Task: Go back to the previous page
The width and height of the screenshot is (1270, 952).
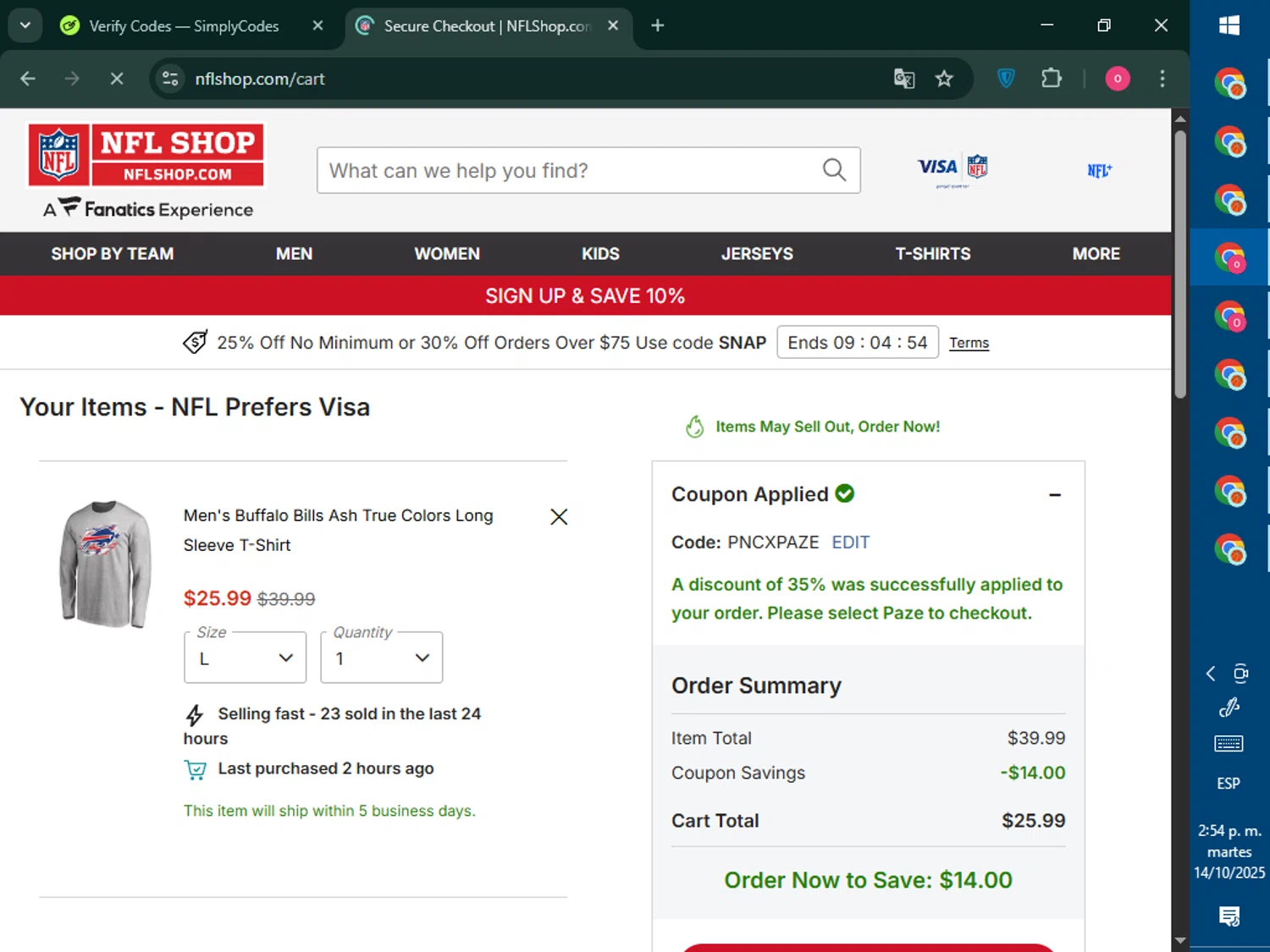Action: [x=28, y=79]
